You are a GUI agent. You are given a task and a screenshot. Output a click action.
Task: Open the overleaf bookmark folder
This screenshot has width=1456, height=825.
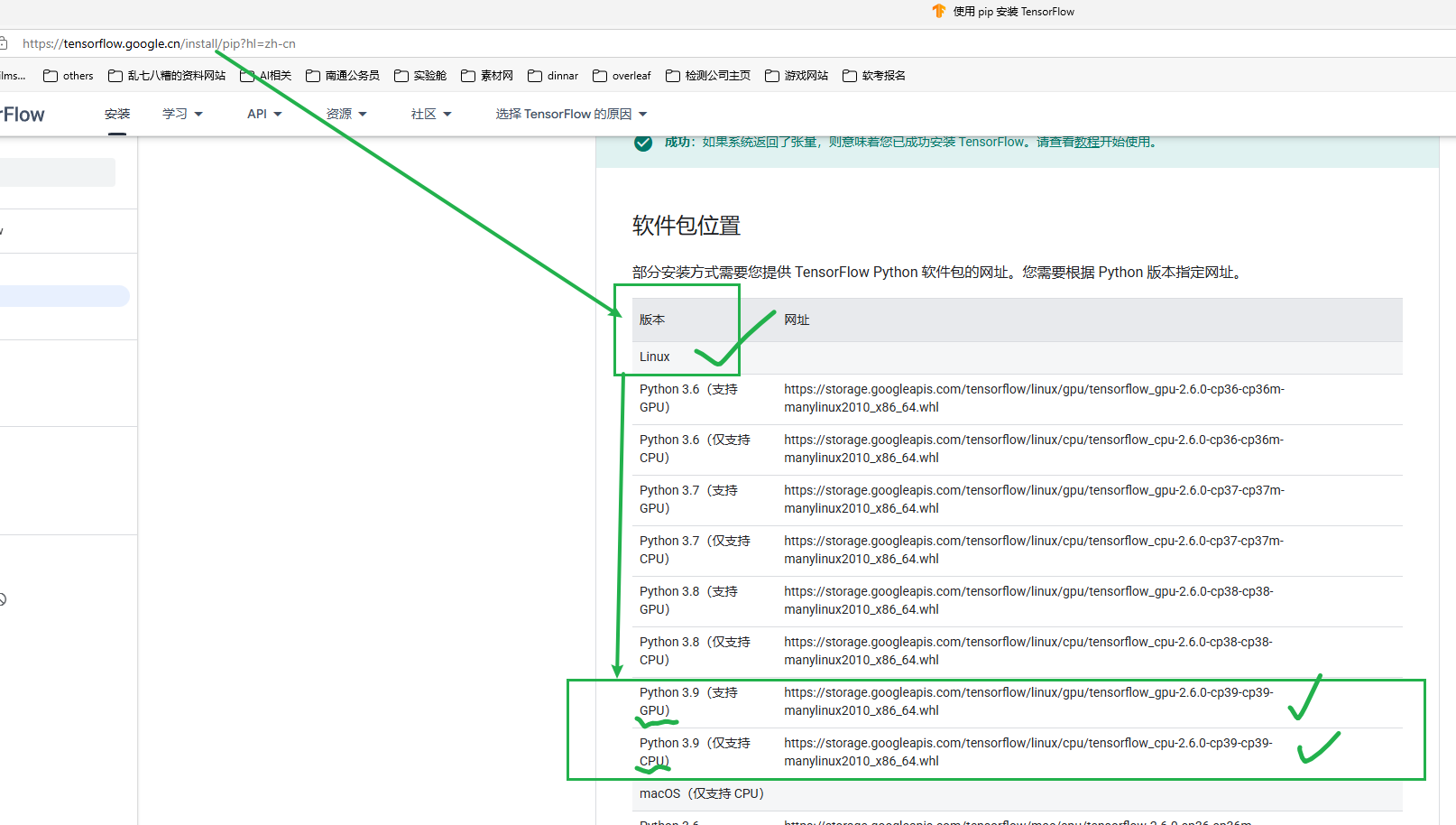pyautogui.click(x=622, y=76)
